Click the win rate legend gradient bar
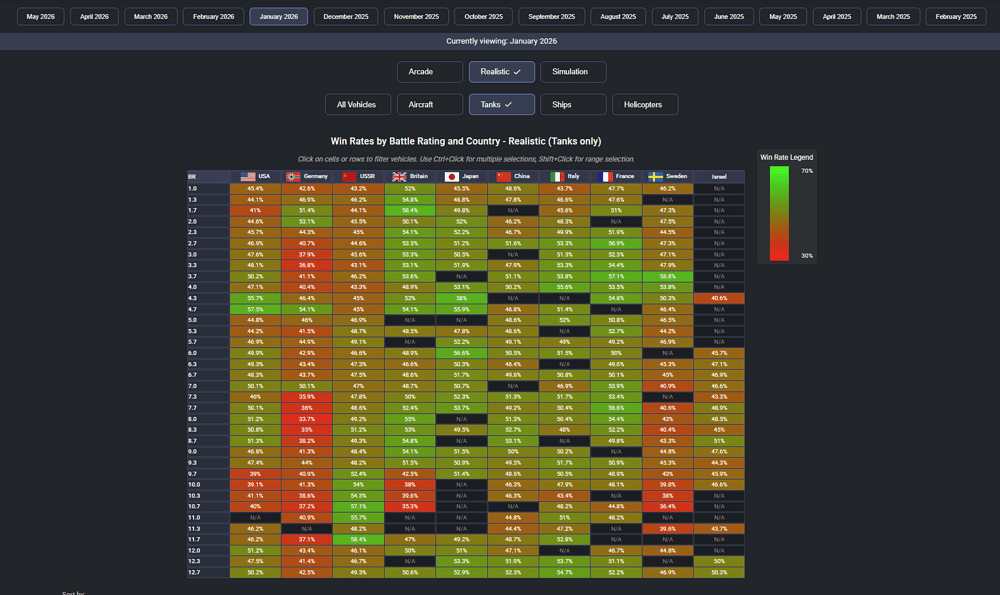This screenshot has height=595, width=1000. click(779, 214)
